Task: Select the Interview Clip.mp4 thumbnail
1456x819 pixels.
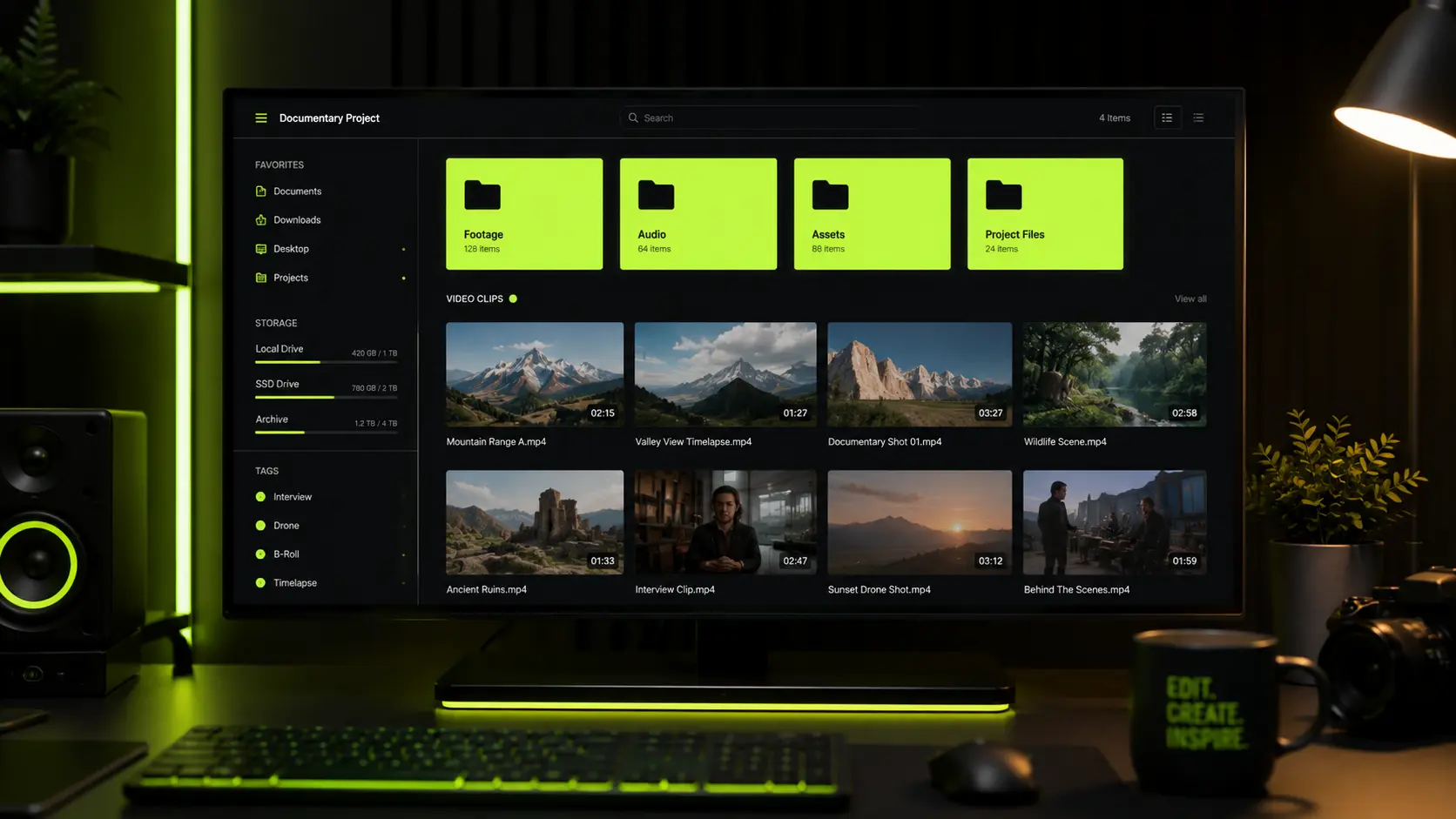Action: click(725, 522)
